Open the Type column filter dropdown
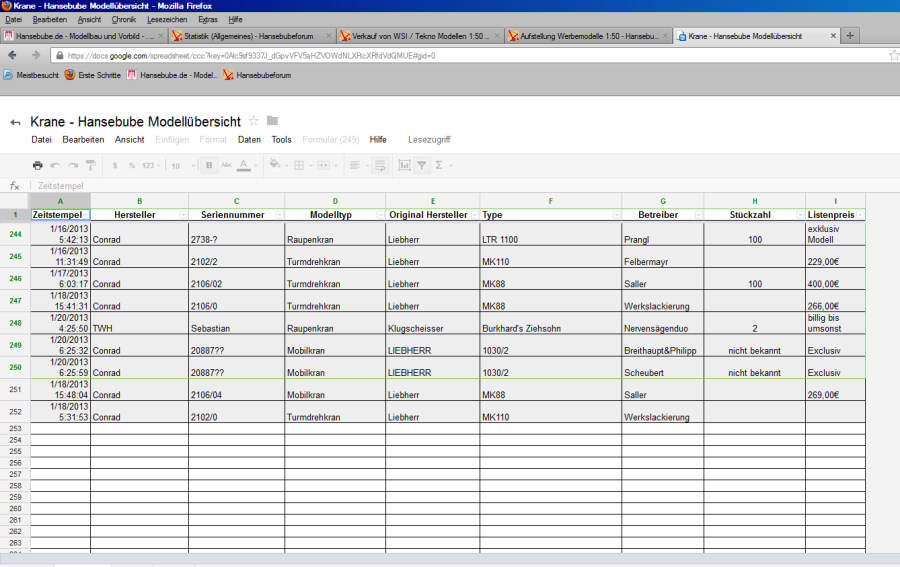 point(616,215)
